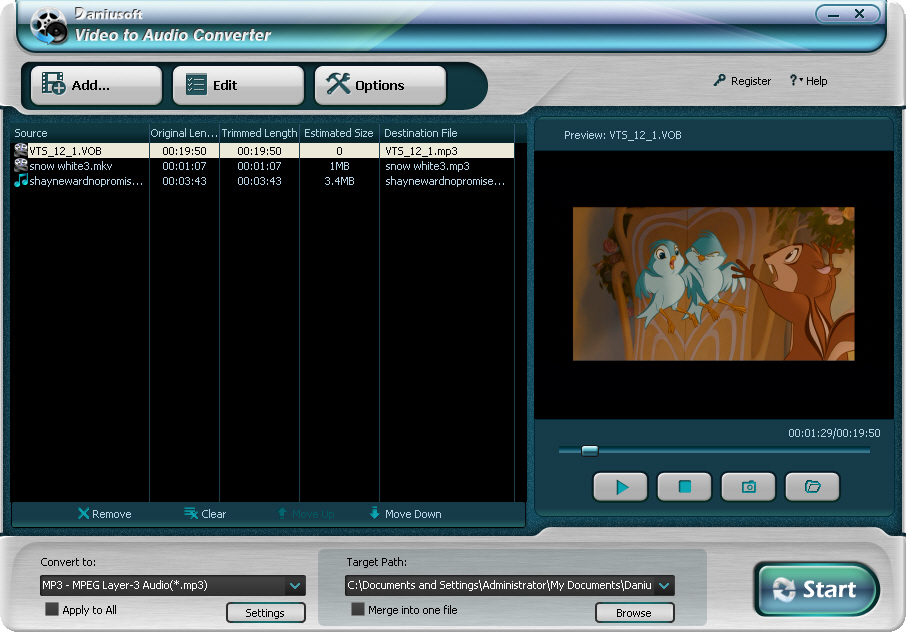The image size is (906, 632).
Task: Play the preview video
Action: pyautogui.click(x=621, y=487)
